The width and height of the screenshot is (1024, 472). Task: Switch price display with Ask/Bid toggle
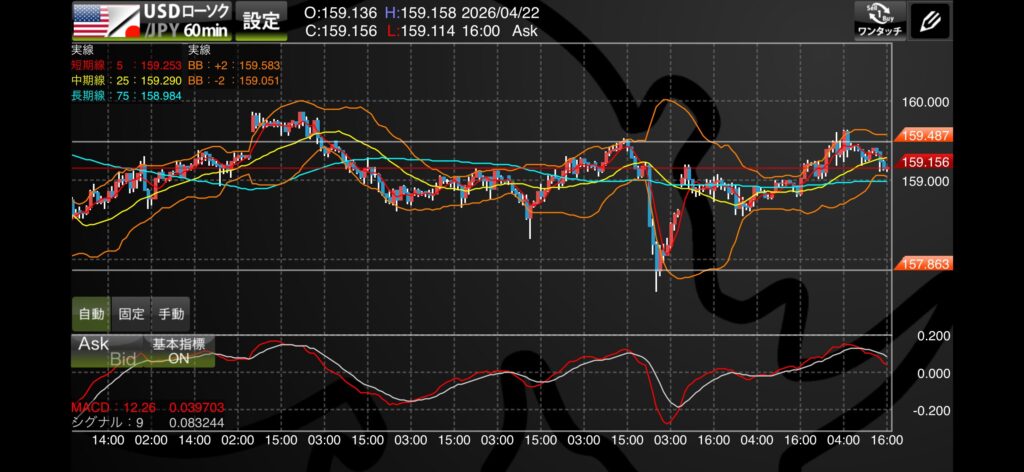click(107, 350)
